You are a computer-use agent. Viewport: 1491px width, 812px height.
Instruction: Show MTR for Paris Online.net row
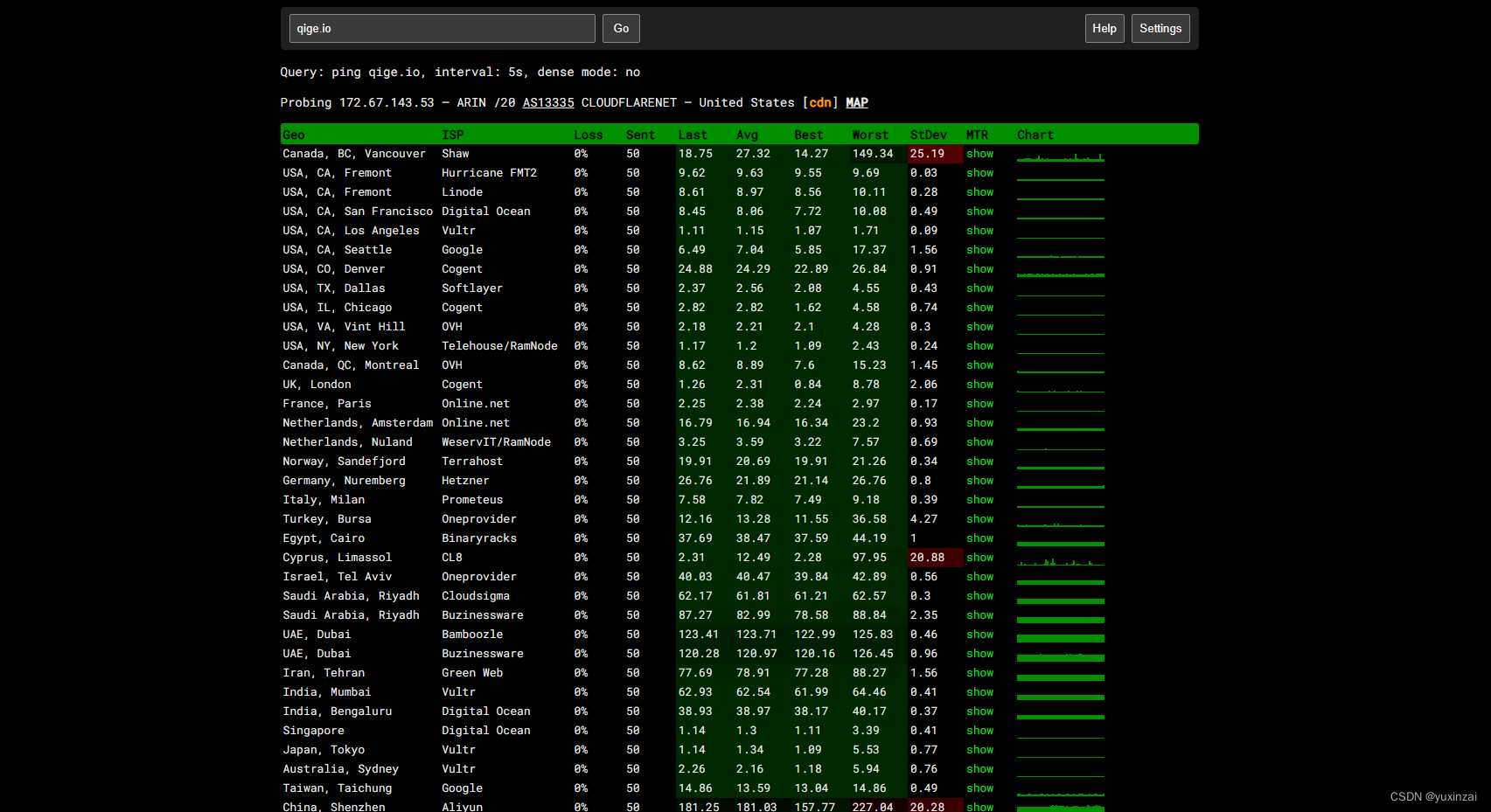point(980,404)
